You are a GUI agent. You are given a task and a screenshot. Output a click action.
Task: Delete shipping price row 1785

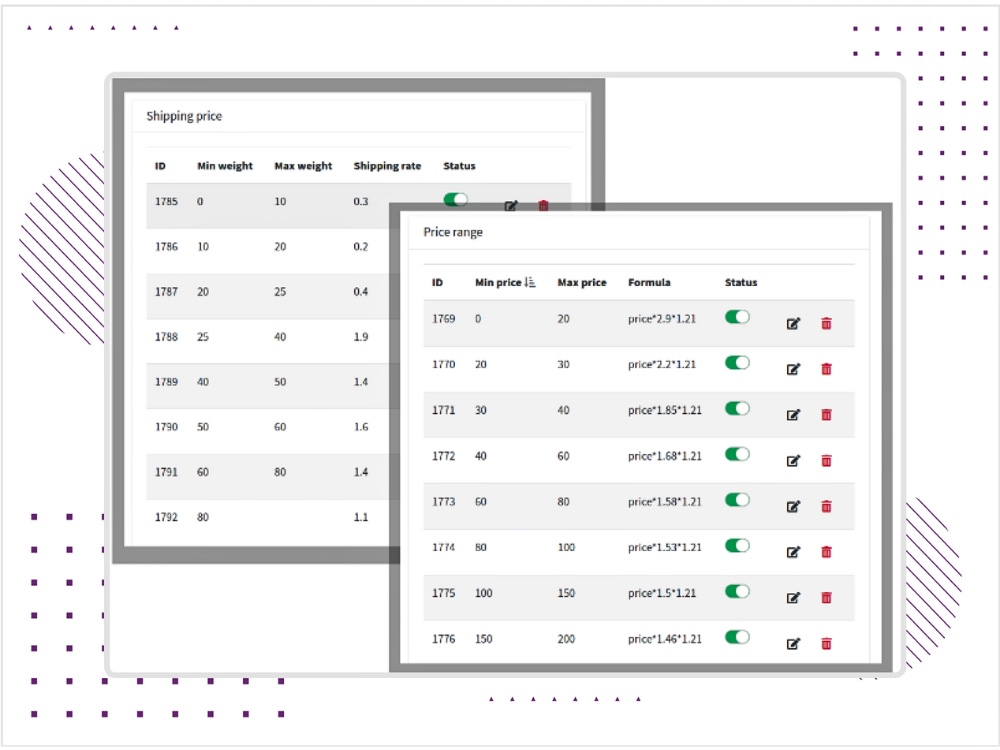click(x=543, y=205)
